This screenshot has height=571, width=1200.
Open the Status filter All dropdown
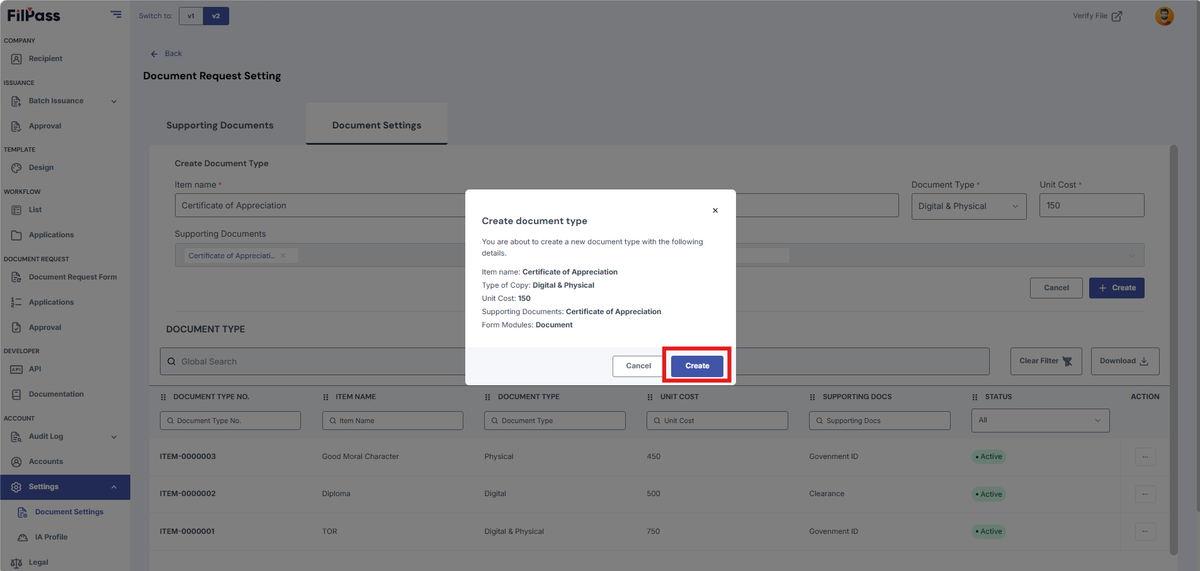[x=1040, y=421]
